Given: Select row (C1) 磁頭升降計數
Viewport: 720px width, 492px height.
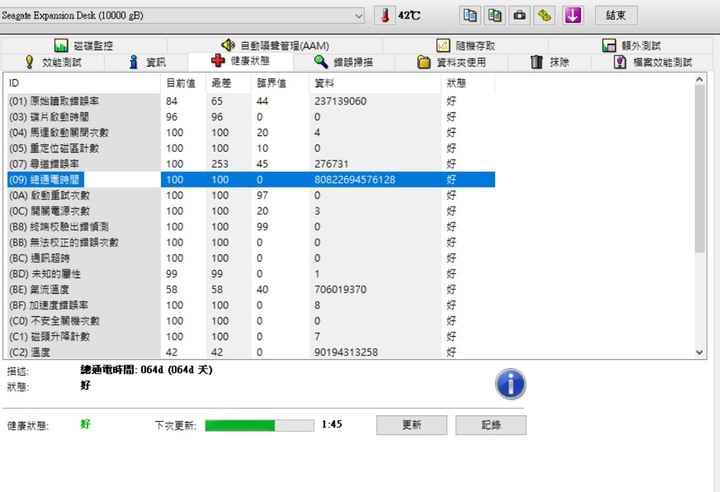Looking at the screenshot, I should pyautogui.click(x=251, y=336).
